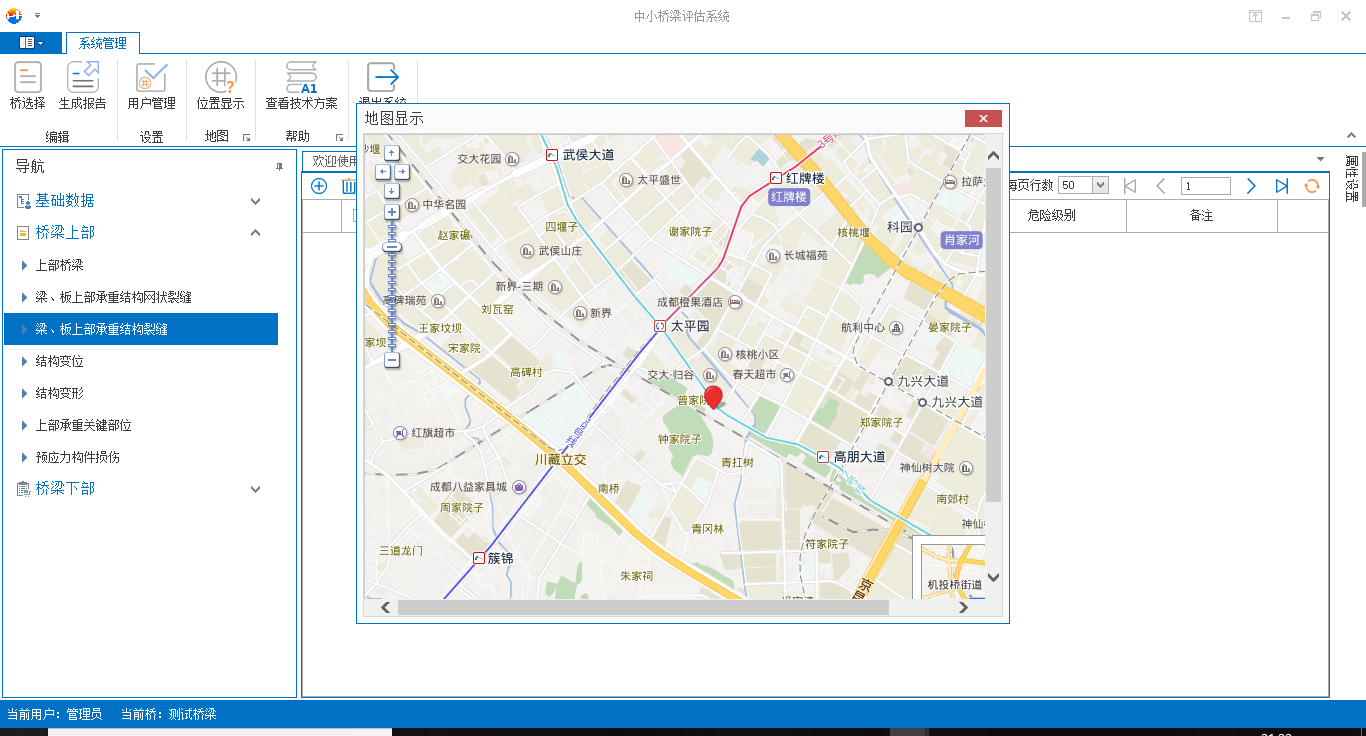1366x736 pixels.
Task: Select the 系统管理 ribbon tab
Action: [x=103, y=43]
